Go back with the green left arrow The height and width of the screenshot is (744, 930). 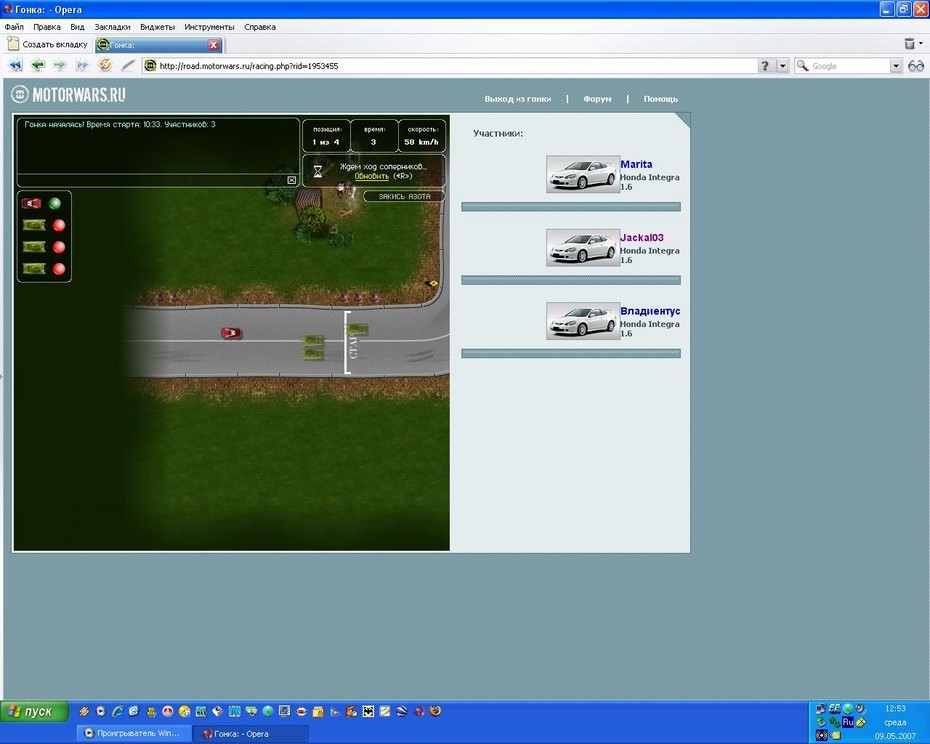pyautogui.click(x=38, y=65)
